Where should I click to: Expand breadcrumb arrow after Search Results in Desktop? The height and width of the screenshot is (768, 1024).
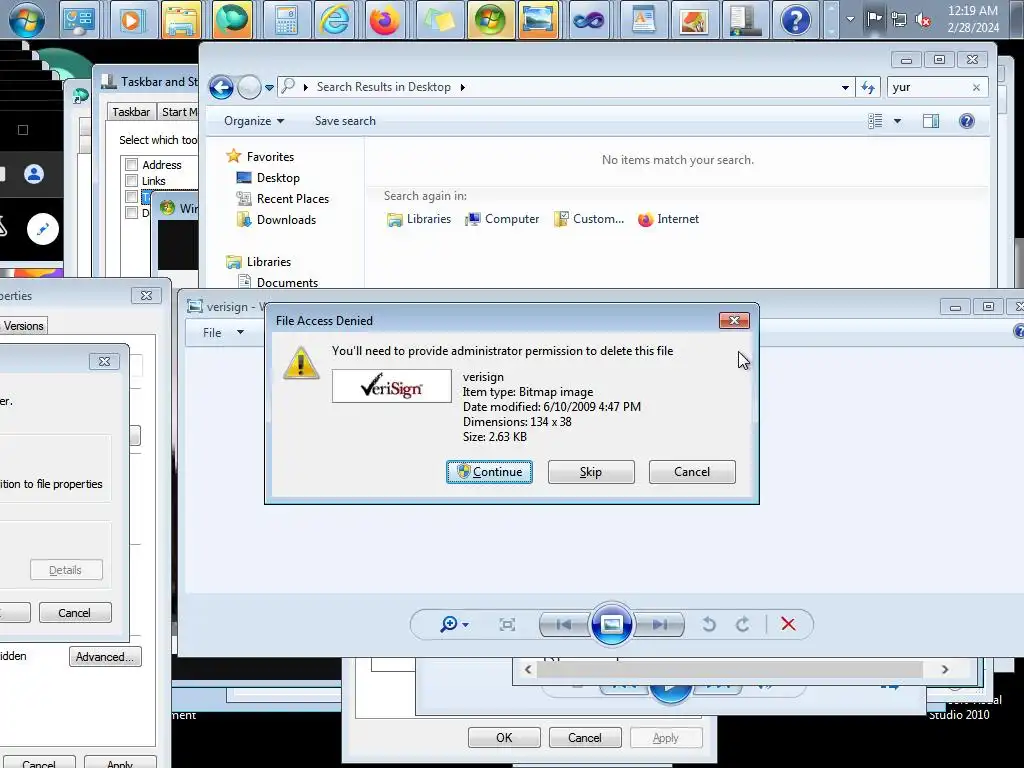point(462,88)
